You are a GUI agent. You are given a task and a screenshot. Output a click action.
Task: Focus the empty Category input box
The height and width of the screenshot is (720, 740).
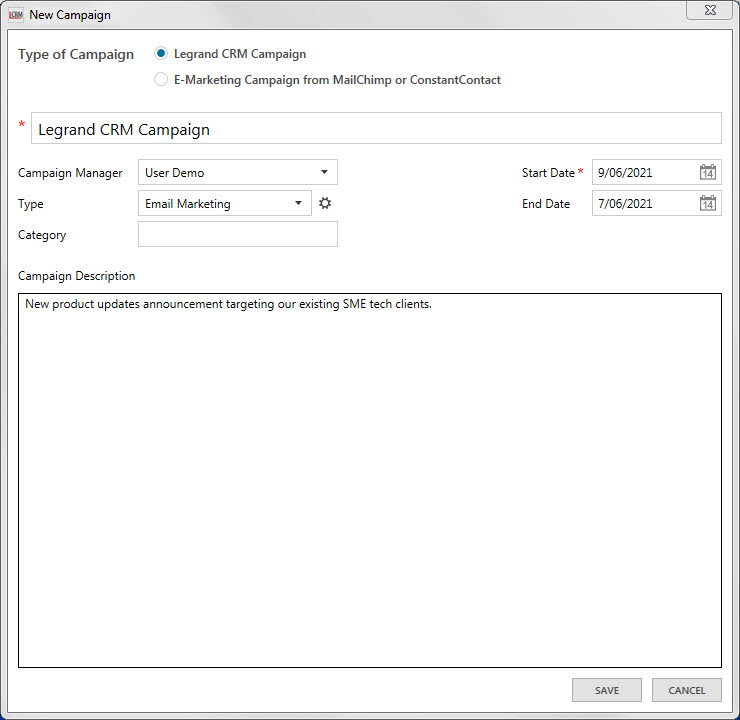[238, 234]
